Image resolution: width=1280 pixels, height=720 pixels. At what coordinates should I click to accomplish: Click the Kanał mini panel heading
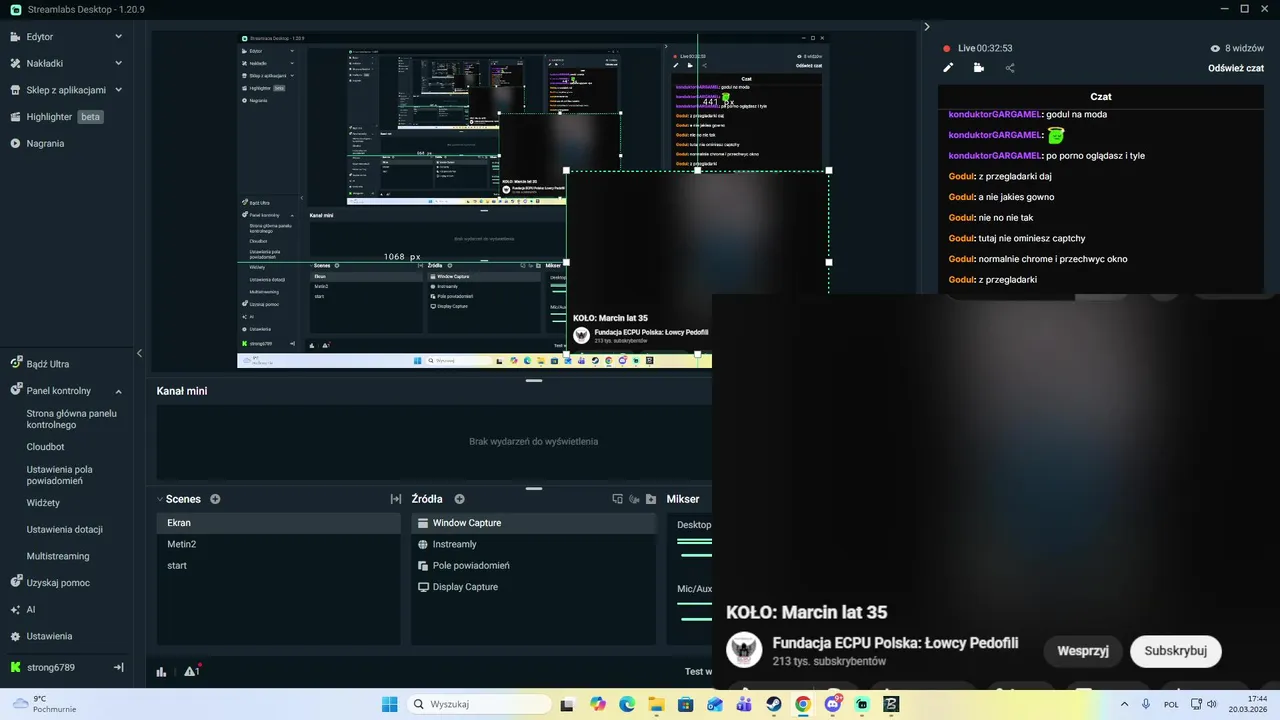(x=182, y=391)
